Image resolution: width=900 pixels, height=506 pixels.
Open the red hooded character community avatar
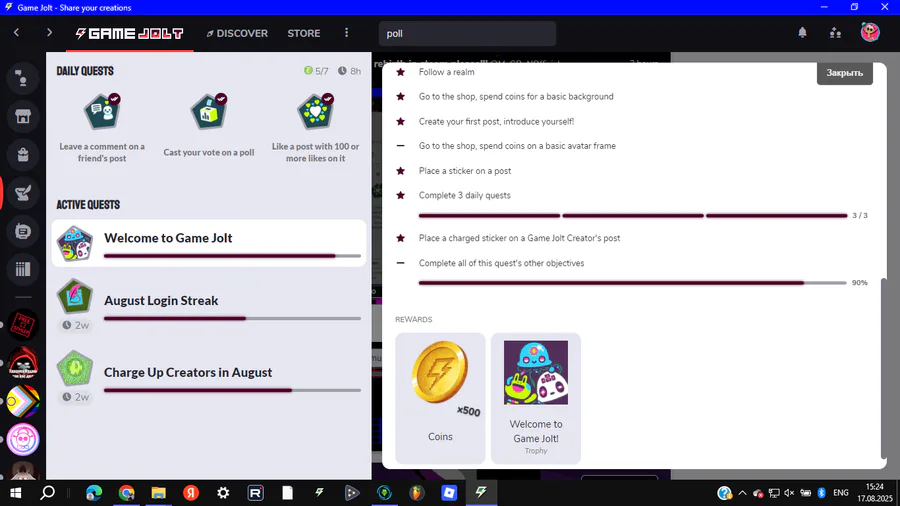(x=23, y=363)
